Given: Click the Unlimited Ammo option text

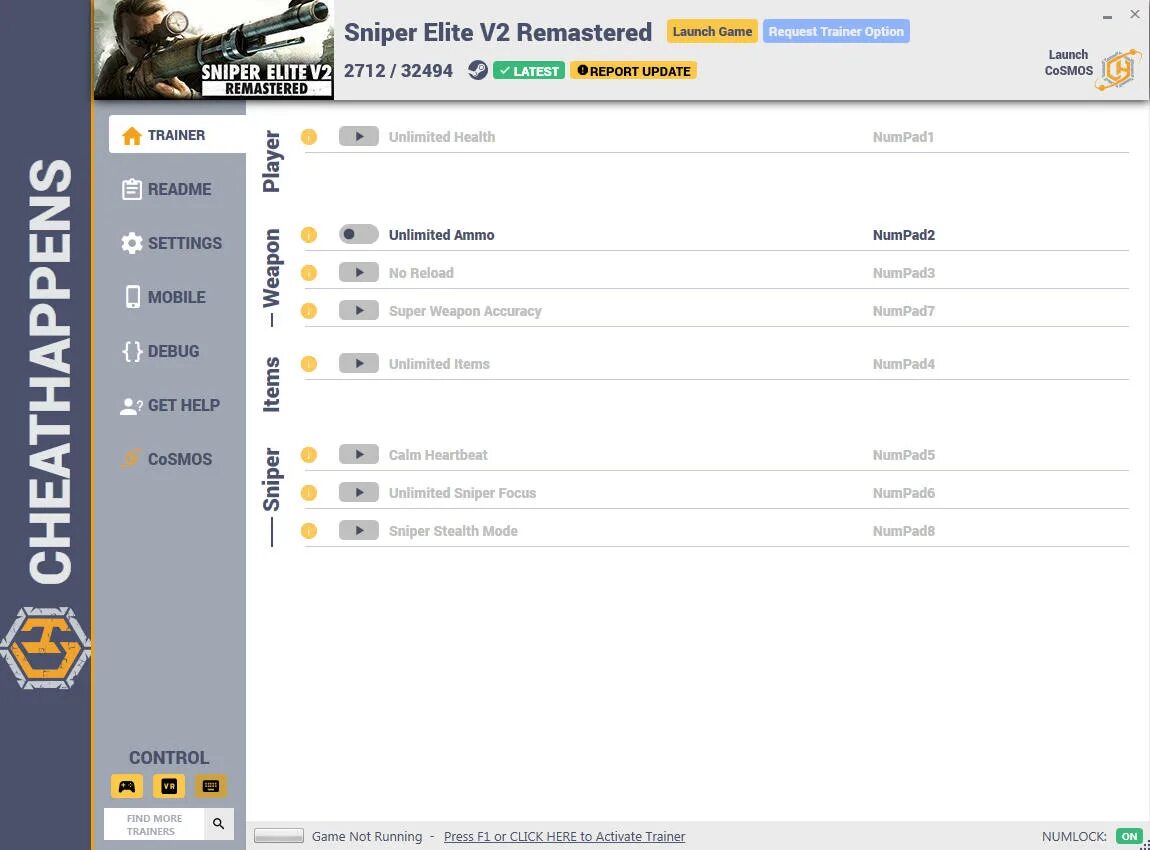Looking at the screenshot, I should pos(442,235).
